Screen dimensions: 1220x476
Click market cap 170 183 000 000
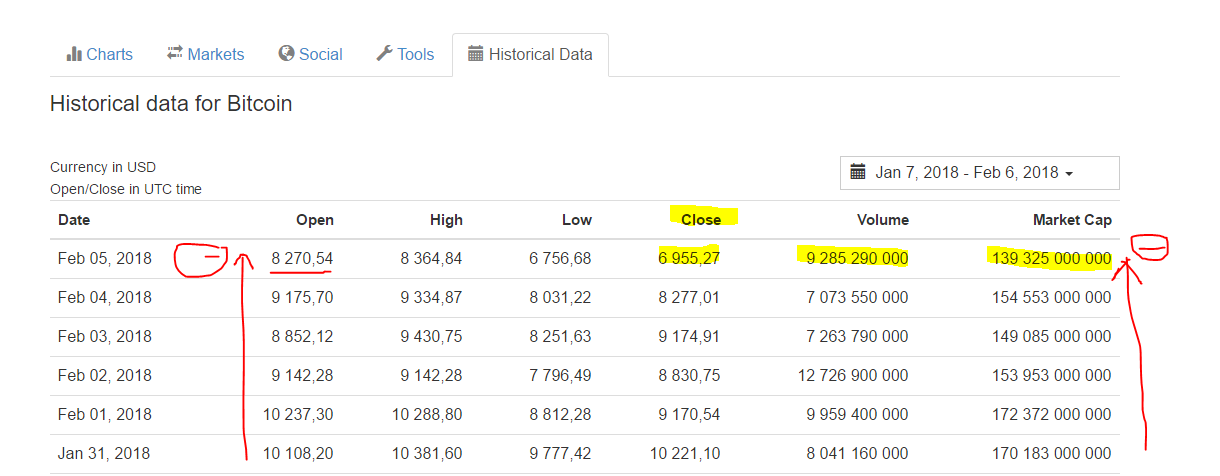pos(1051,453)
